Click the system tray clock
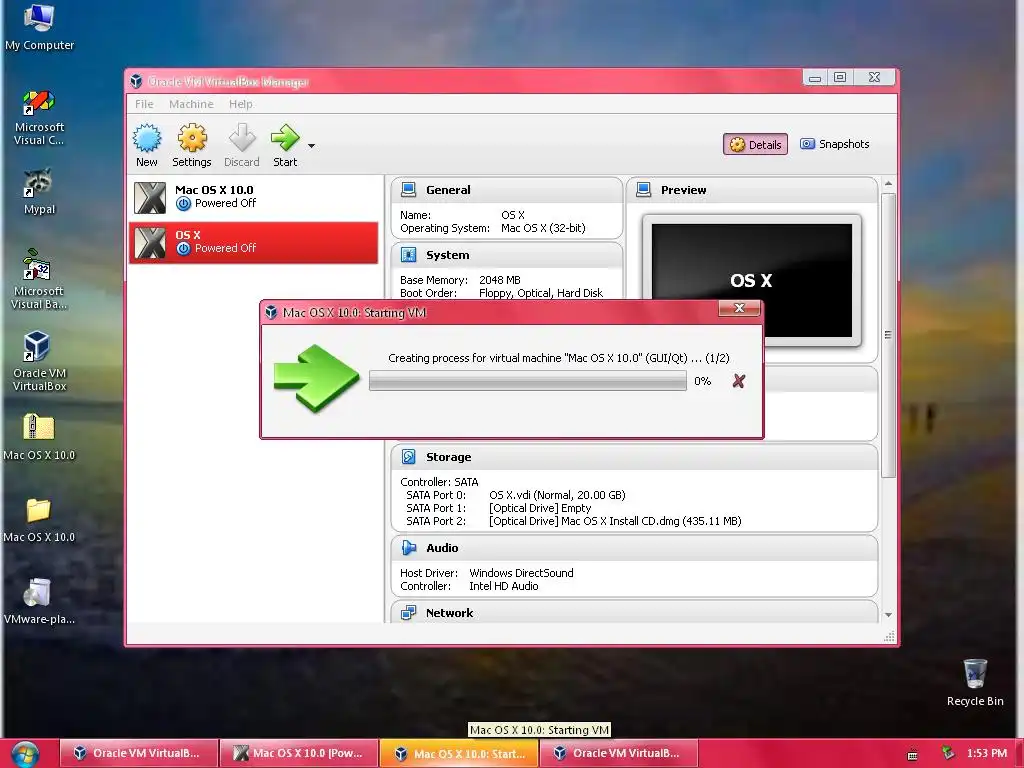Viewport: 1024px width, 768px height. point(987,753)
